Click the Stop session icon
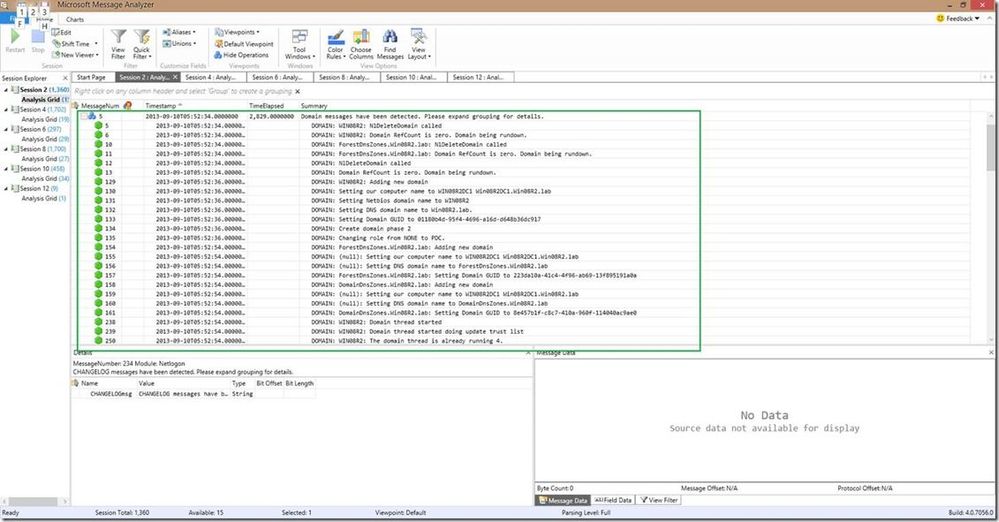The height and width of the screenshot is (522, 999). 38,36
